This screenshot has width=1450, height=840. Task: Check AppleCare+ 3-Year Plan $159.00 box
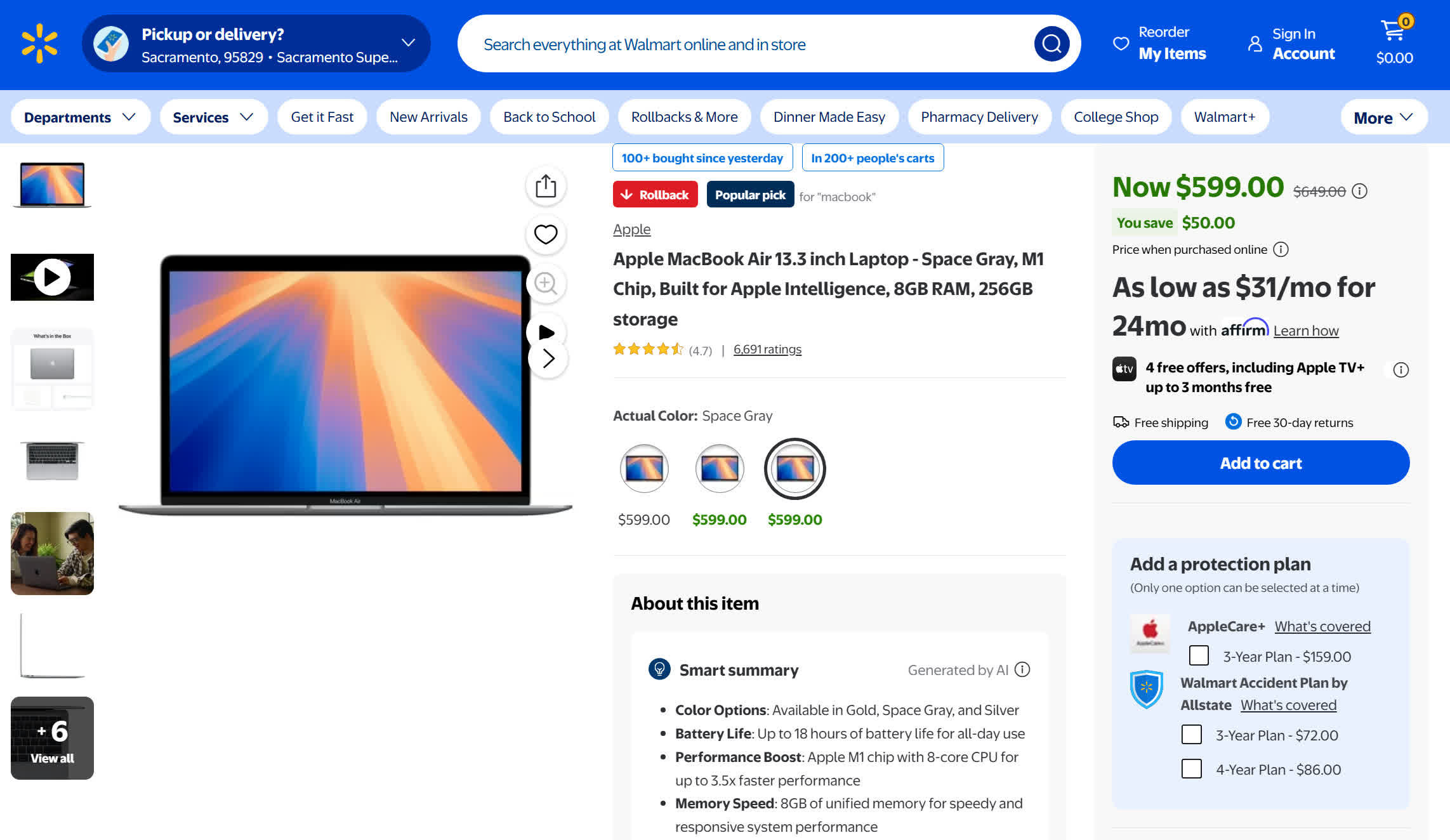tap(1199, 655)
